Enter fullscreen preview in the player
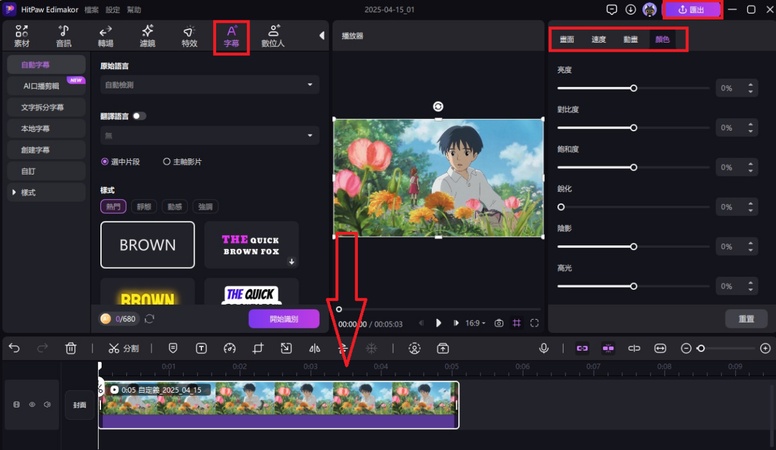The image size is (776, 450). [x=535, y=323]
